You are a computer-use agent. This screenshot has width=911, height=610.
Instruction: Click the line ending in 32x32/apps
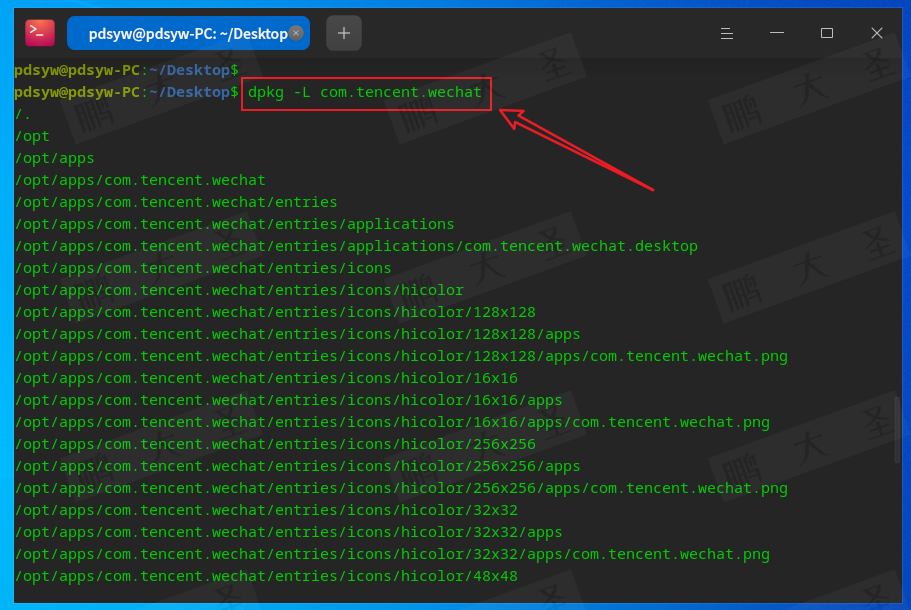coord(288,532)
